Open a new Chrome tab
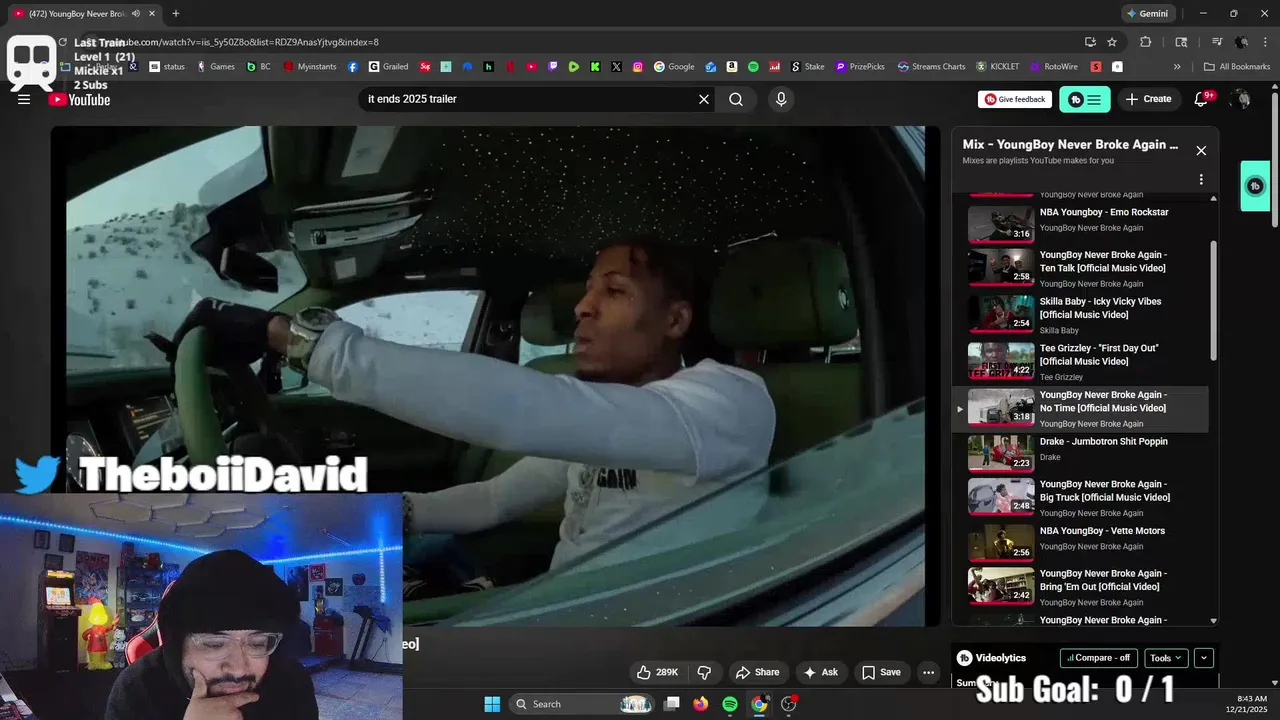 pyautogui.click(x=176, y=14)
